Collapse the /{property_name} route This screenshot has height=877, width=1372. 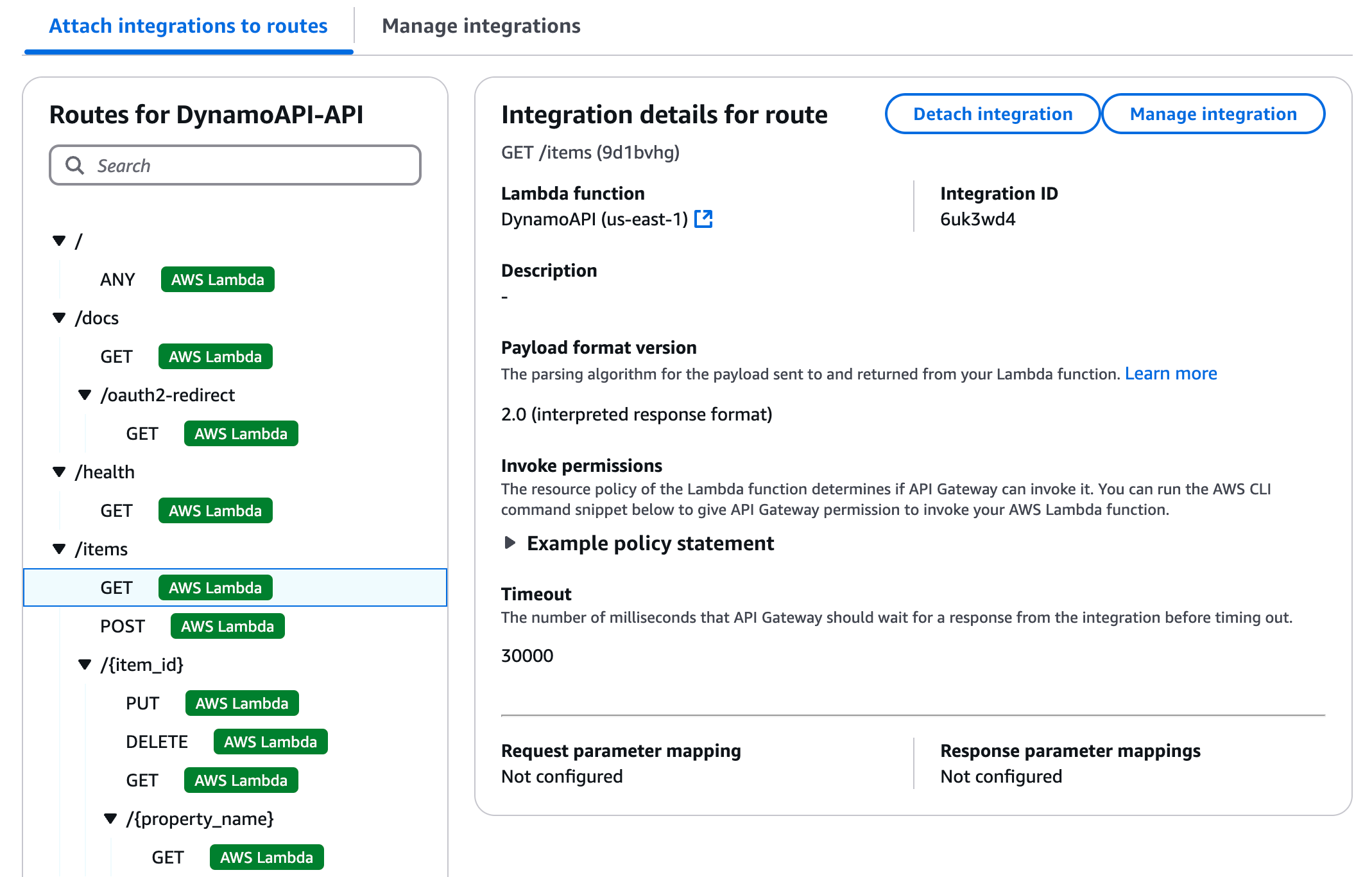click(x=110, y=819)
